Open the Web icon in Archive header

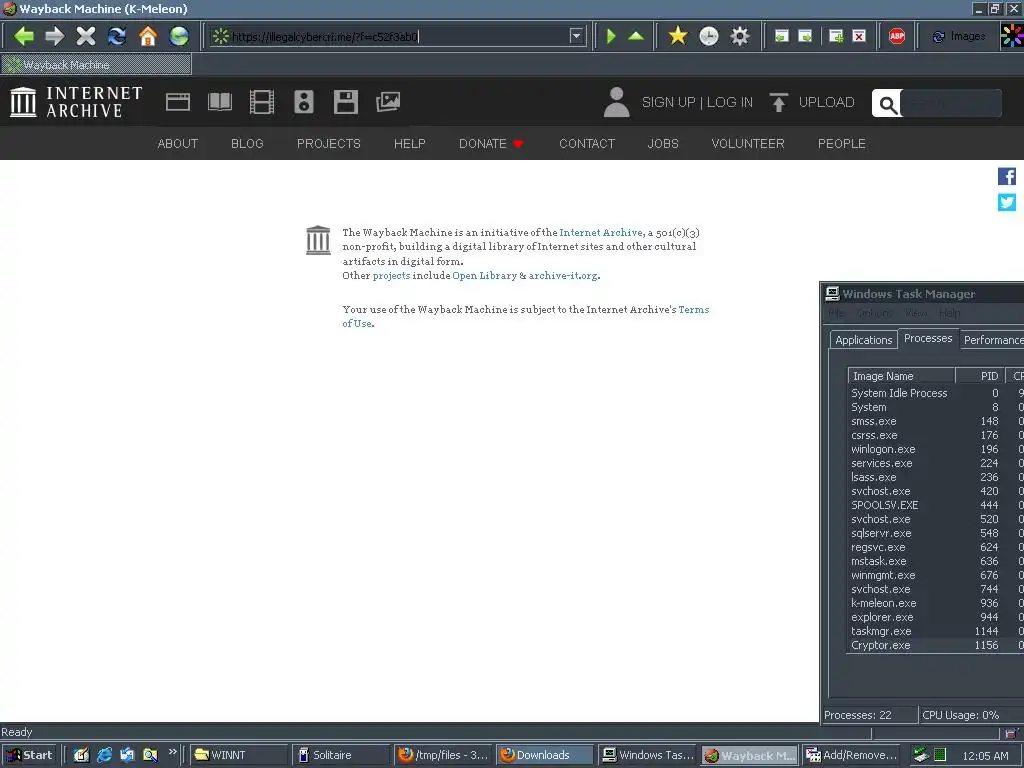coord(178,102)
